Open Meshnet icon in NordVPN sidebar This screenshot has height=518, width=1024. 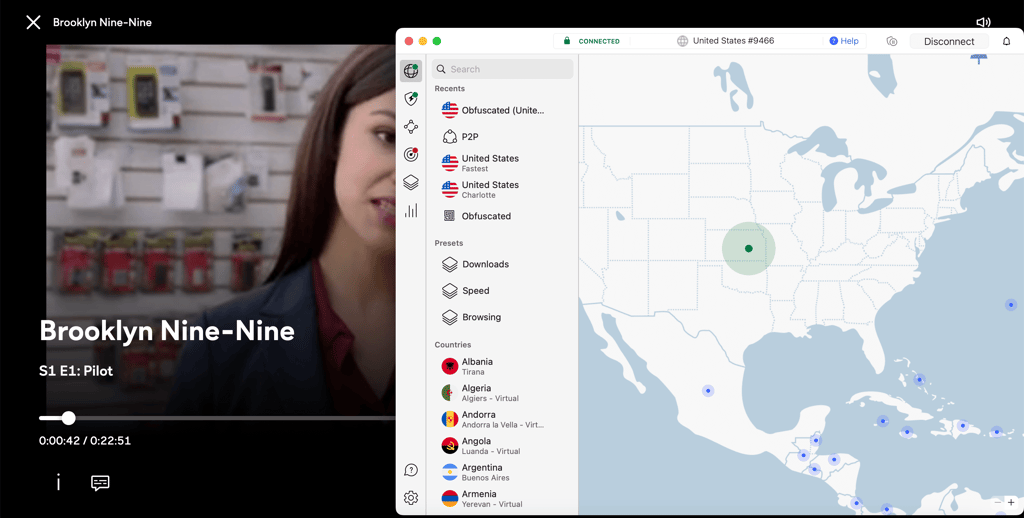(411, 127)
